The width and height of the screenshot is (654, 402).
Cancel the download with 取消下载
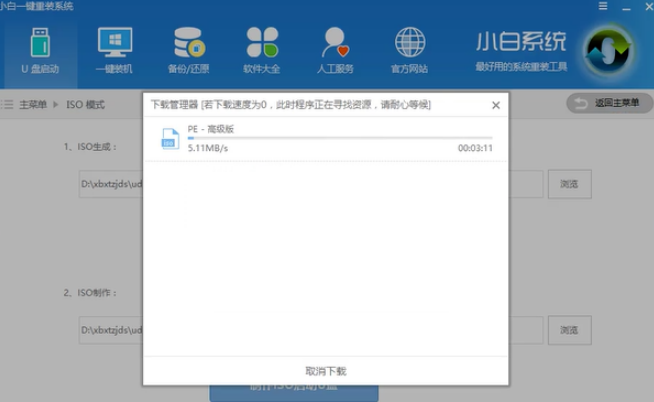tap(325, 371)
